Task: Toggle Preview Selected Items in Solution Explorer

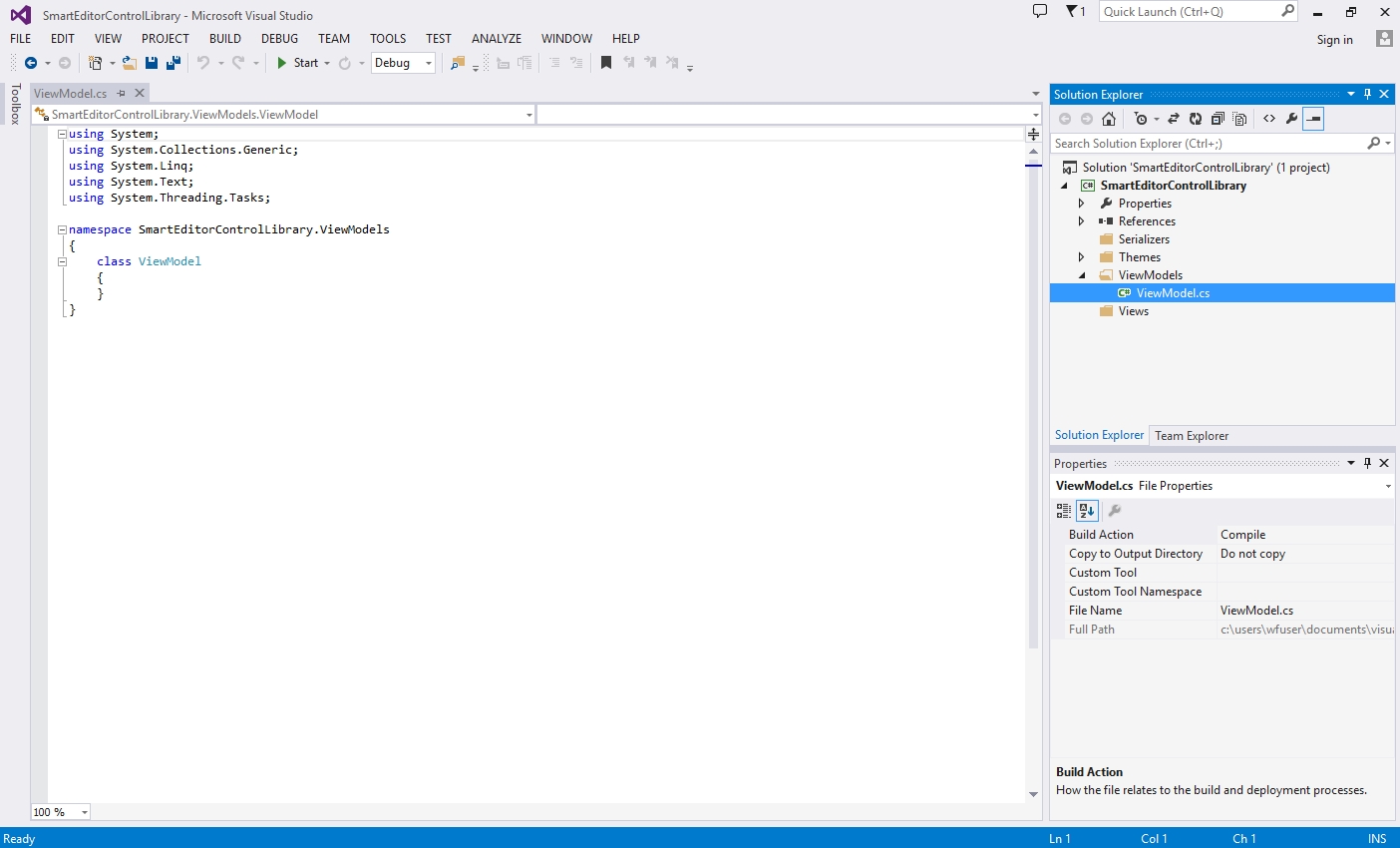Action: click(x=1313, y=119)
